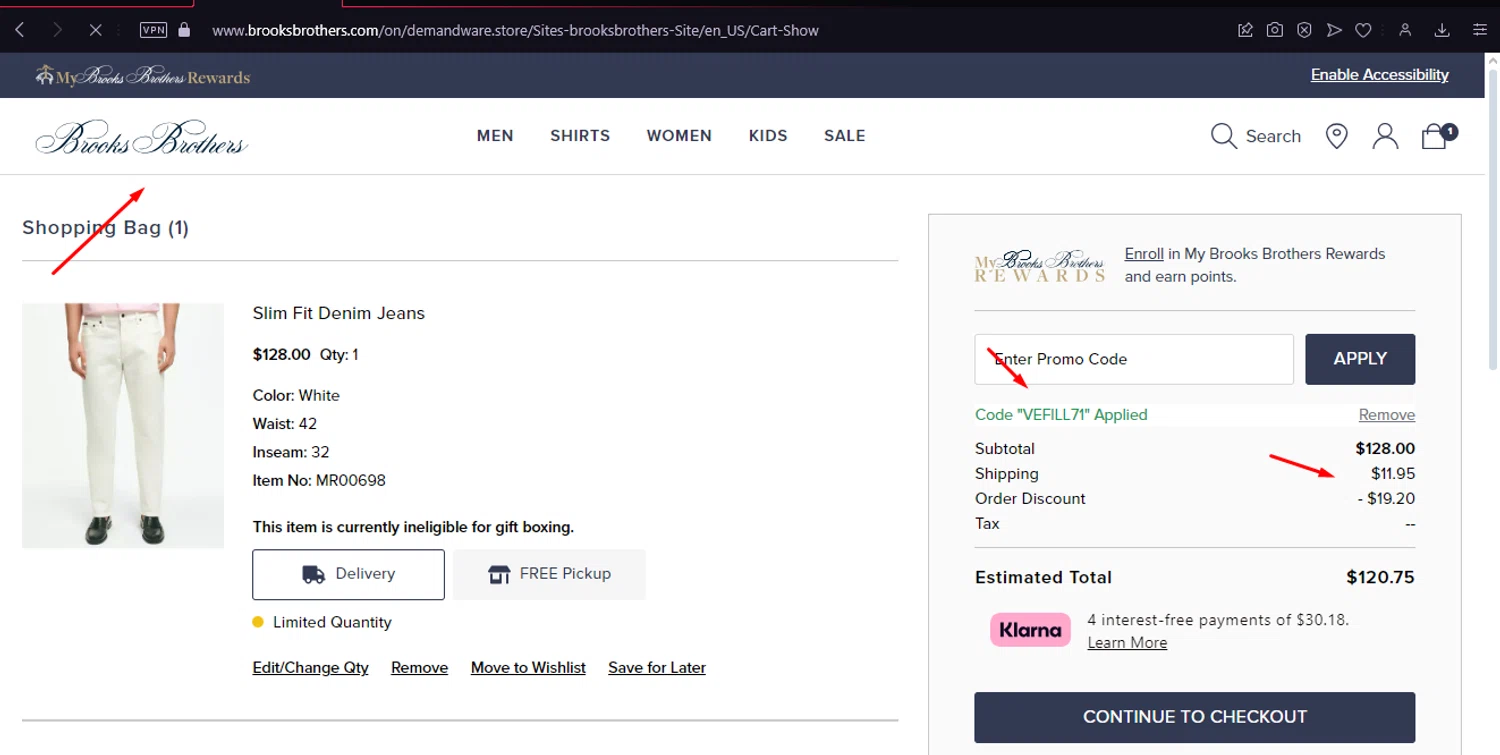Image resolution: width=1500 pixels, height=755 pixels.
Task: Click the magnifier Search icon
Action: pyautogui.click(x=1224, y=136)
